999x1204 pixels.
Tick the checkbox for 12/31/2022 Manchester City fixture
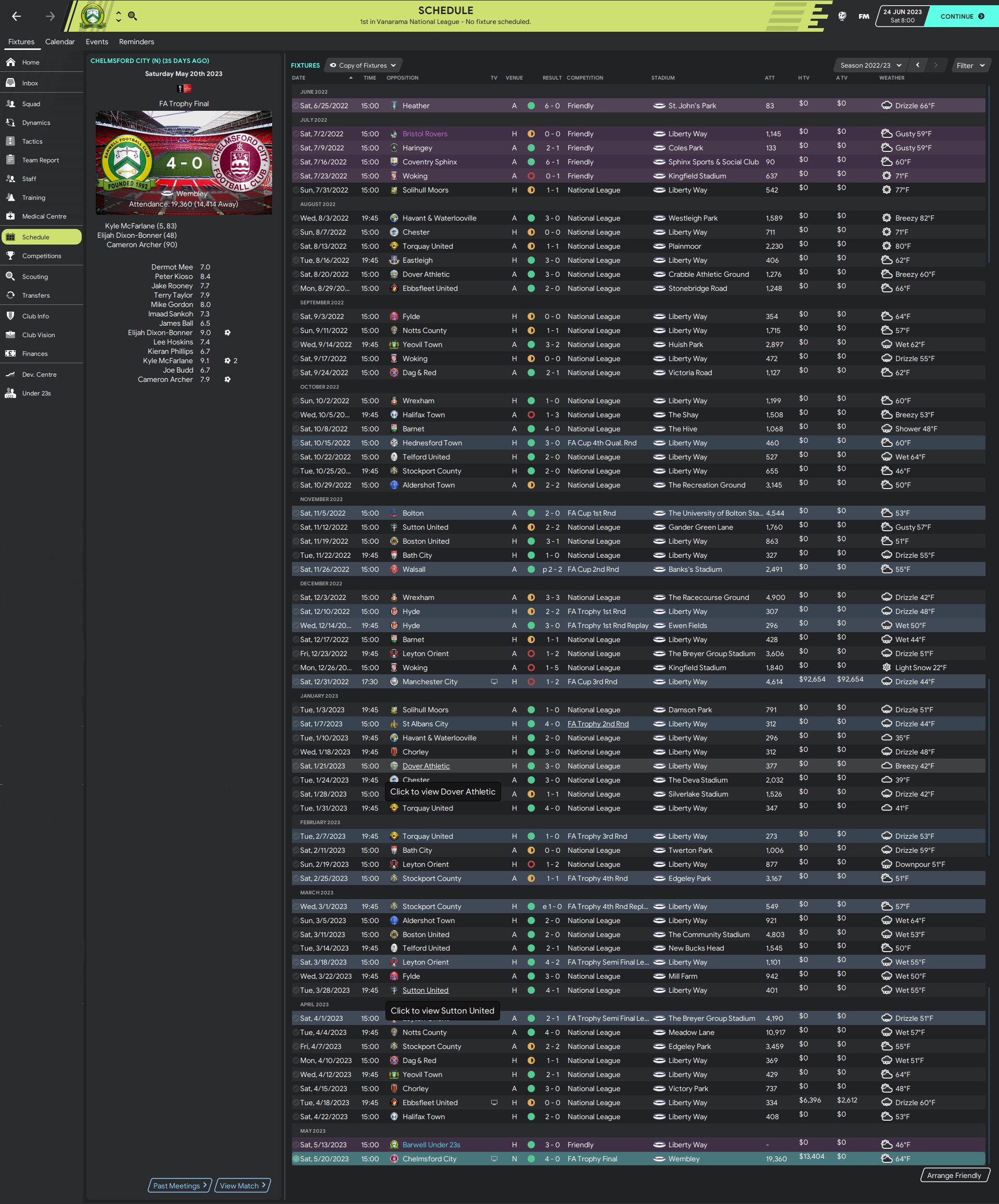click(x=296, y=682)
